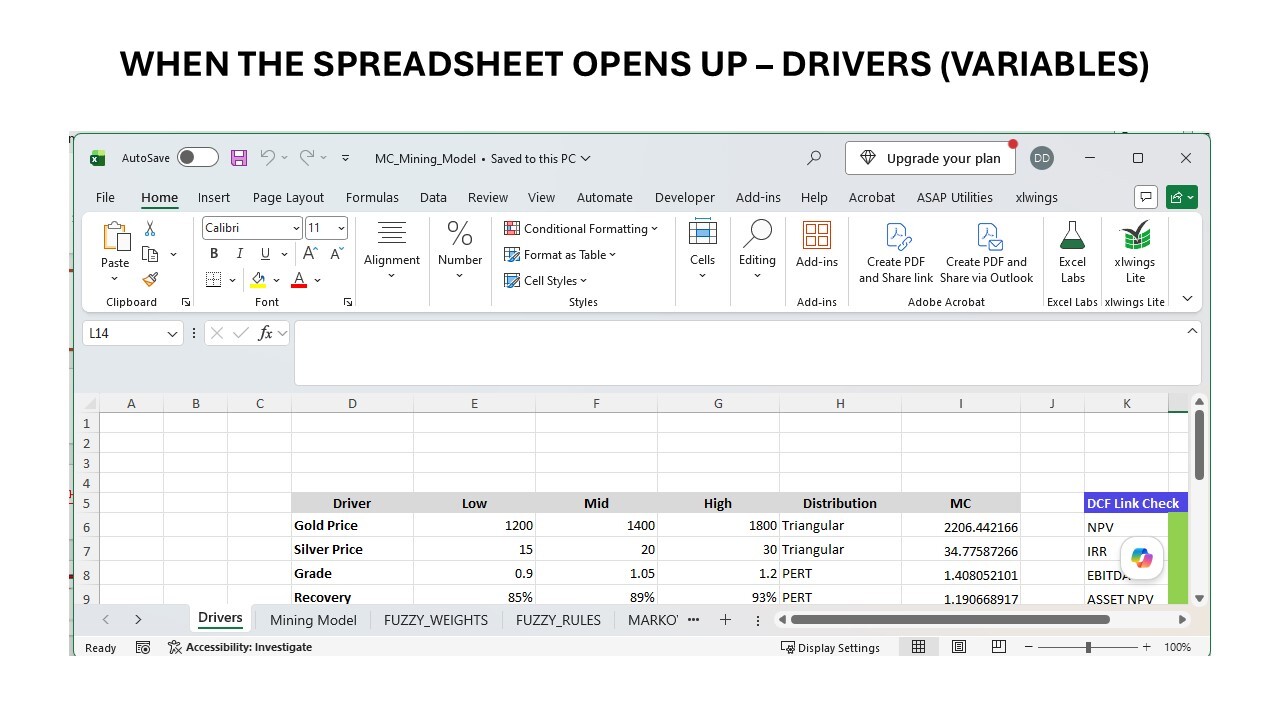Open the Comments speech bubble icon

1146,197
